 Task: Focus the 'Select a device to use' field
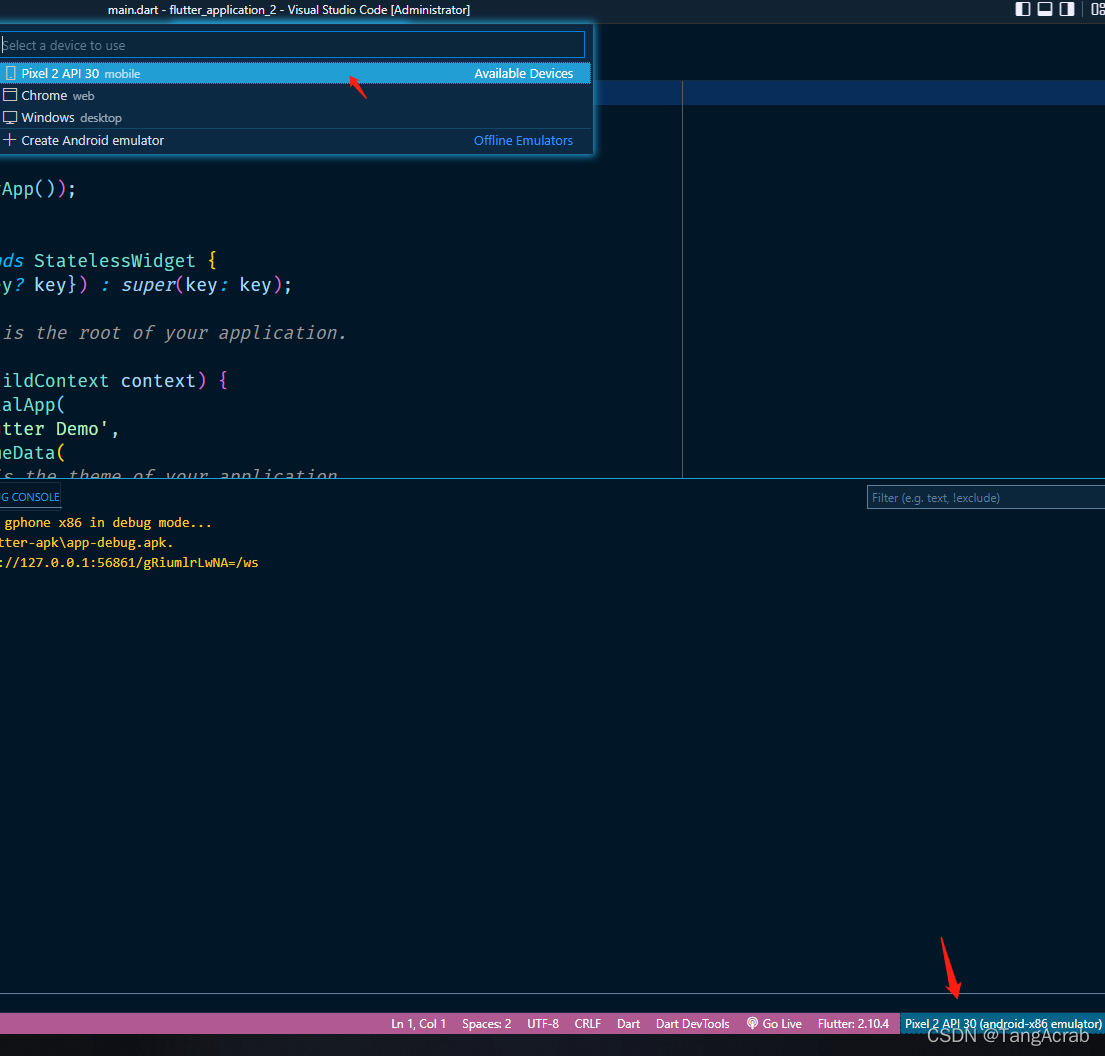tap(292, 45)
